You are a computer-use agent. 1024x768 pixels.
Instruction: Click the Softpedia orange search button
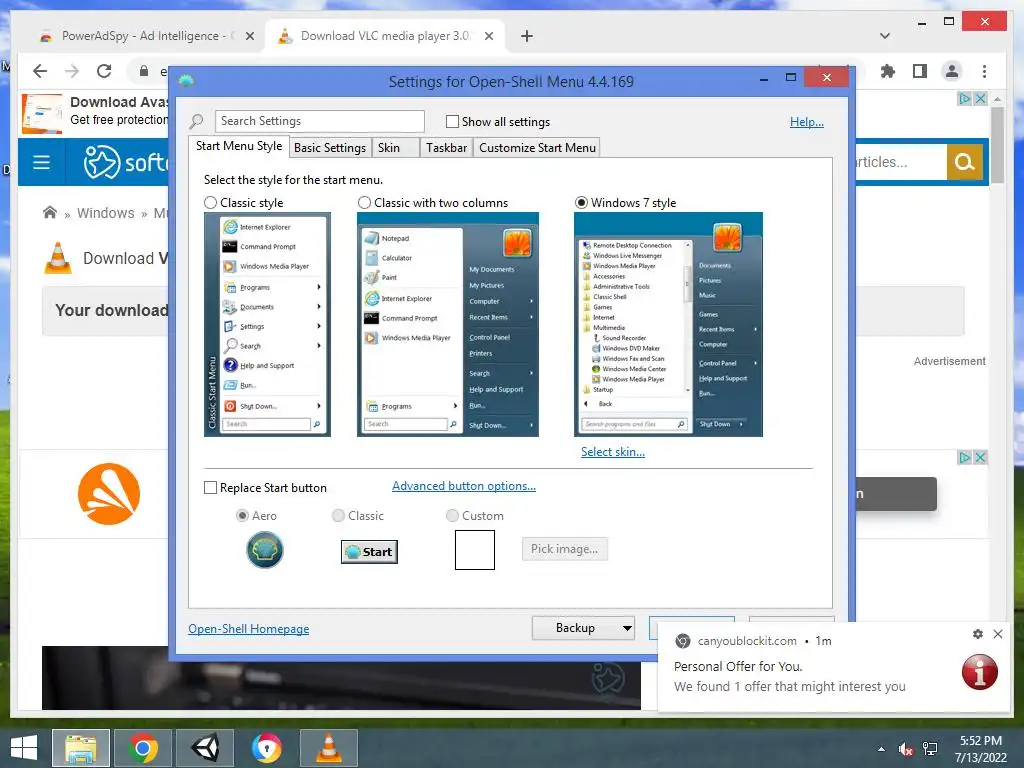point(965,161)
